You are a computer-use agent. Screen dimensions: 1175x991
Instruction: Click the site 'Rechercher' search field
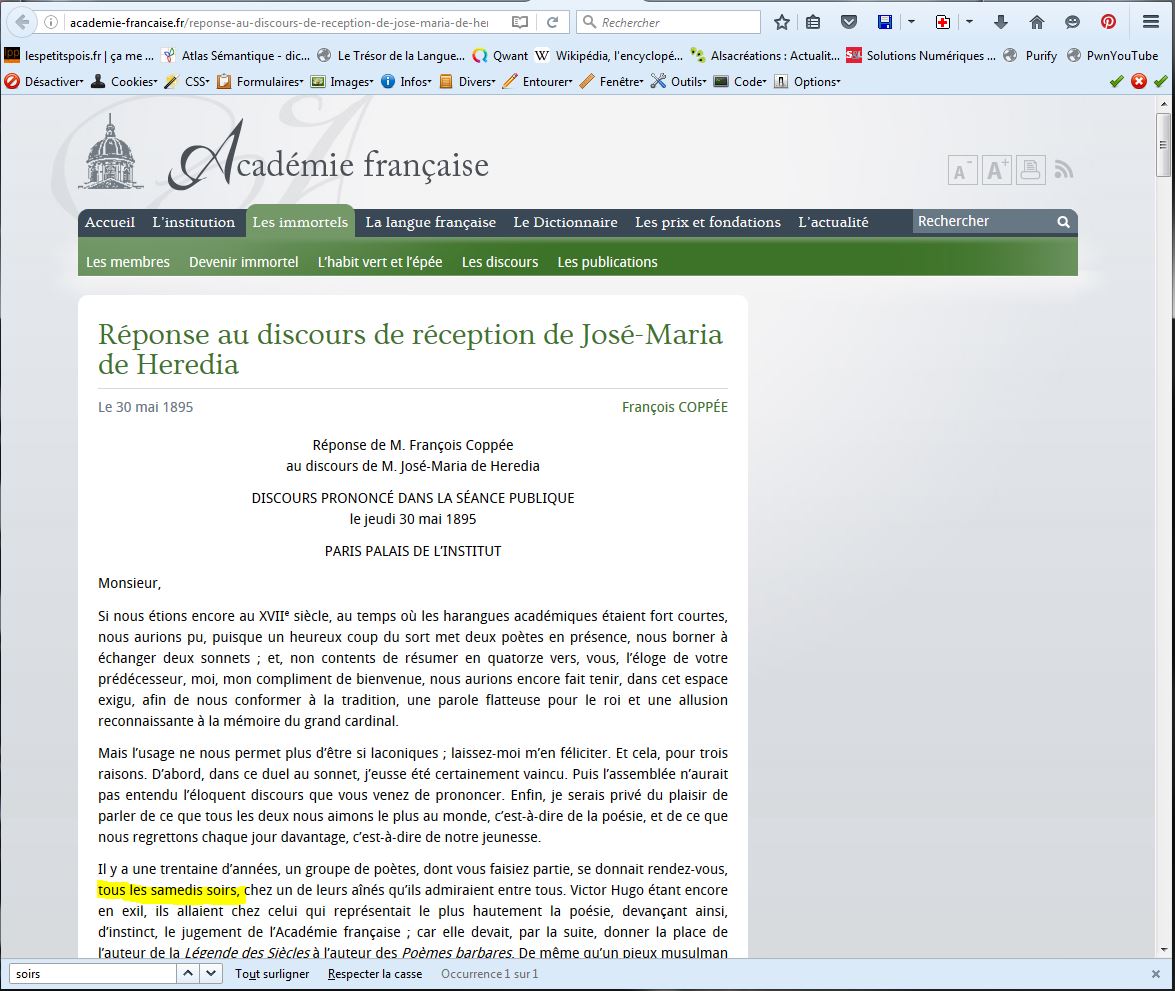pos(984,221)
